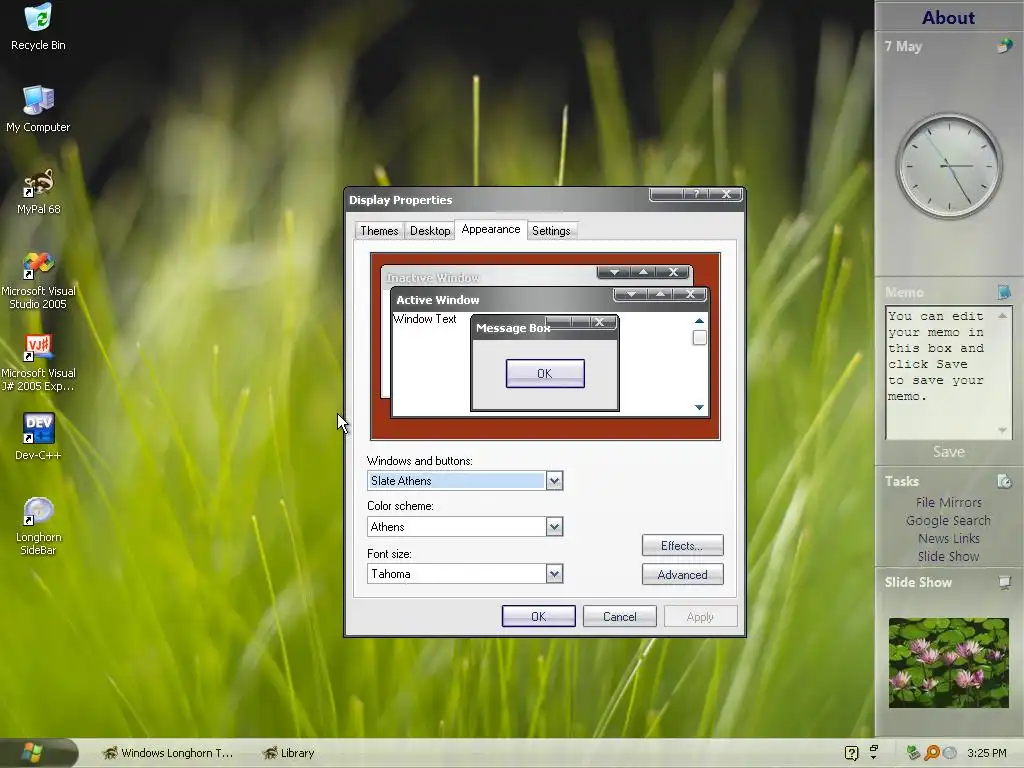The width and height of the screenshot is (1024, 768).
Task: Click the water lilies slide show thumbnail
Action: click(x=948, y=663)
